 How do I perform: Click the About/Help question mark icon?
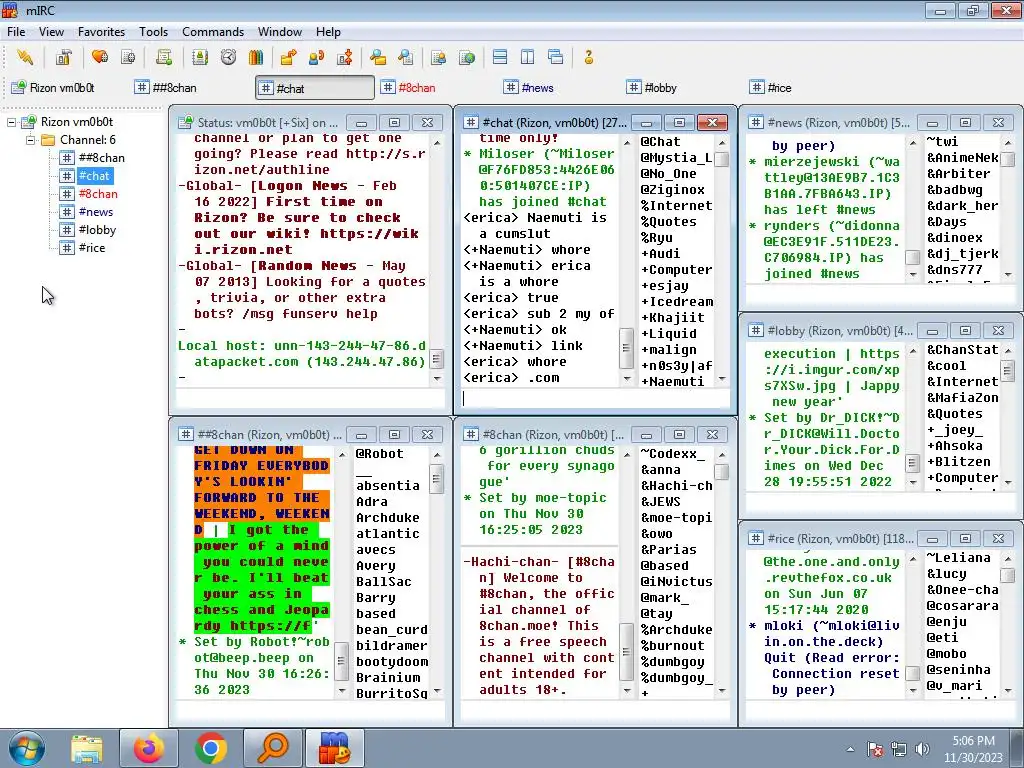(x=588, y=57)
